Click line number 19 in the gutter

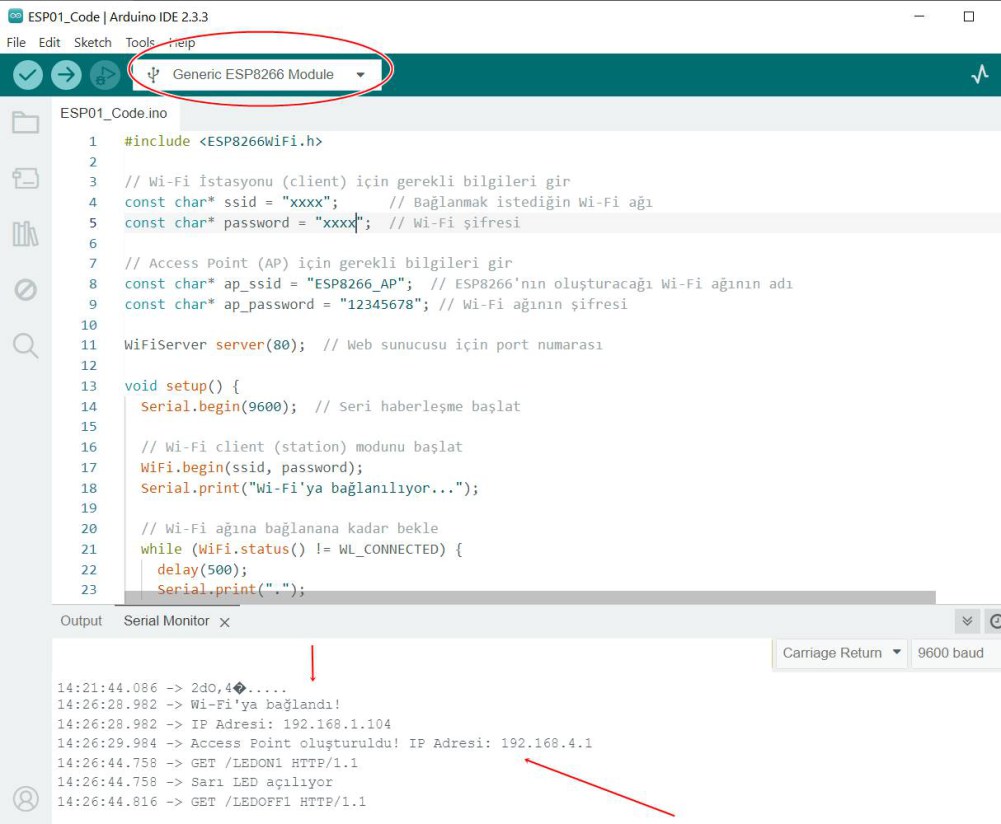click(x=89, y=508)
